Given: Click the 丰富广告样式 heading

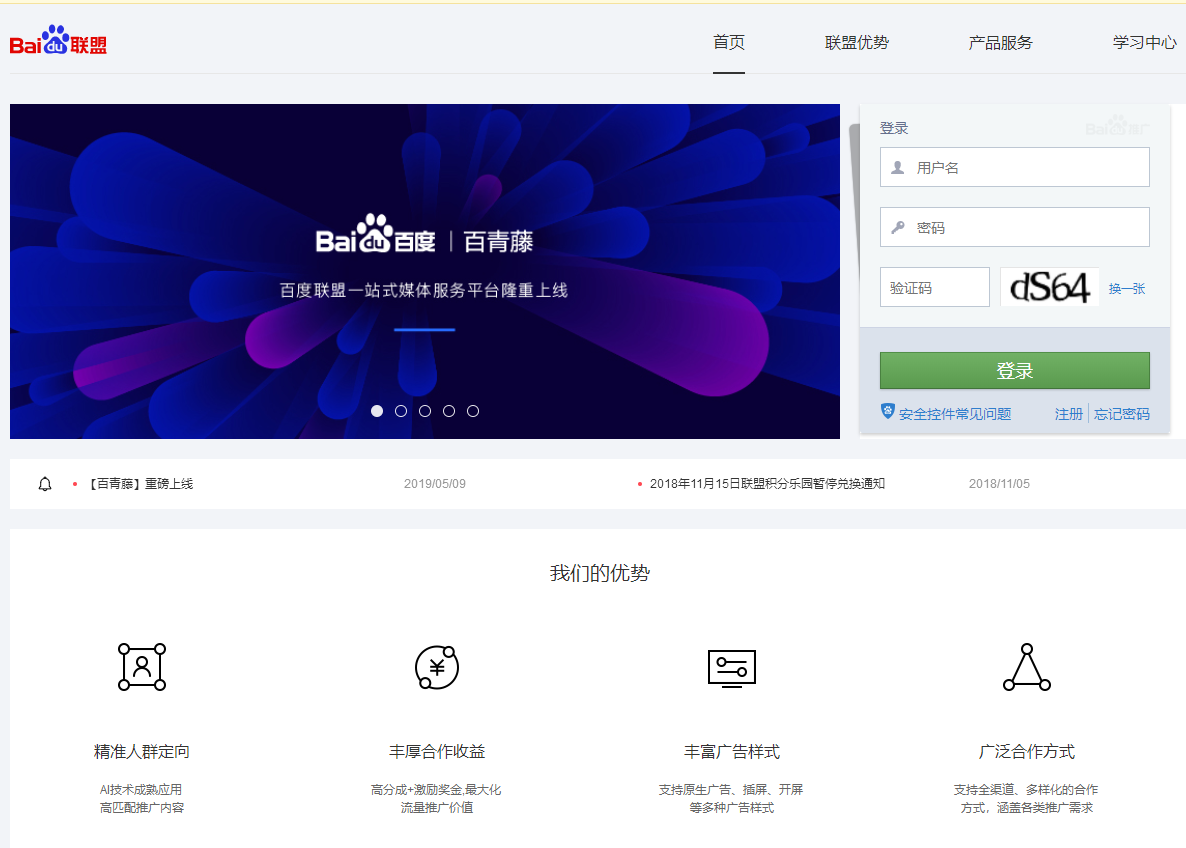Looking at the screenshot, I should tap(732, 752).
